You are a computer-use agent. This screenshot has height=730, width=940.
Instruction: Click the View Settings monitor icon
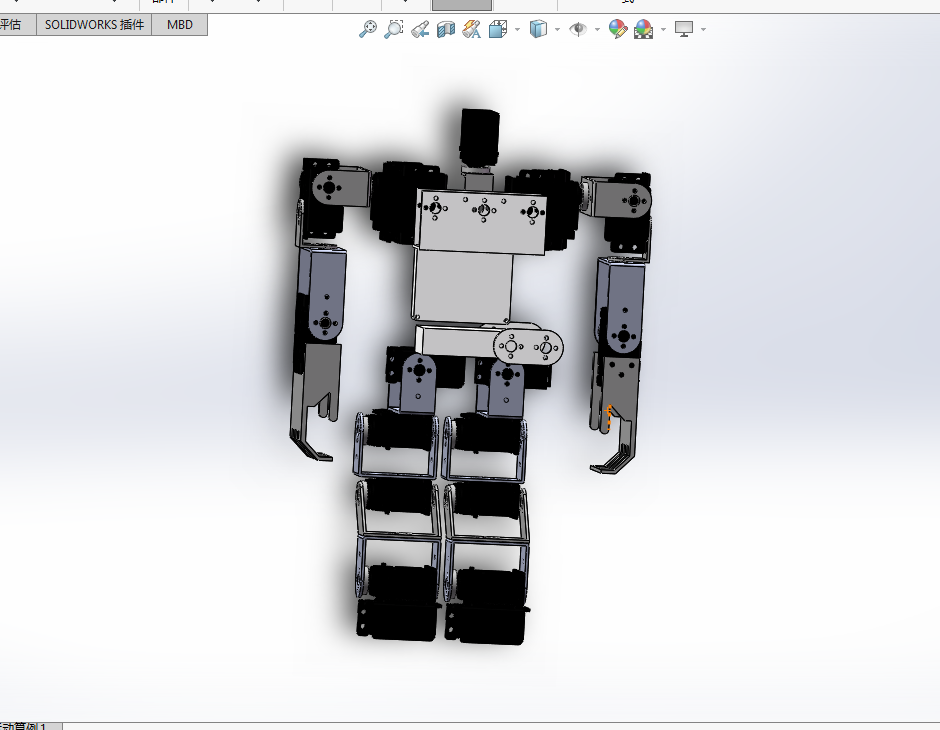[x=684, y=29]
